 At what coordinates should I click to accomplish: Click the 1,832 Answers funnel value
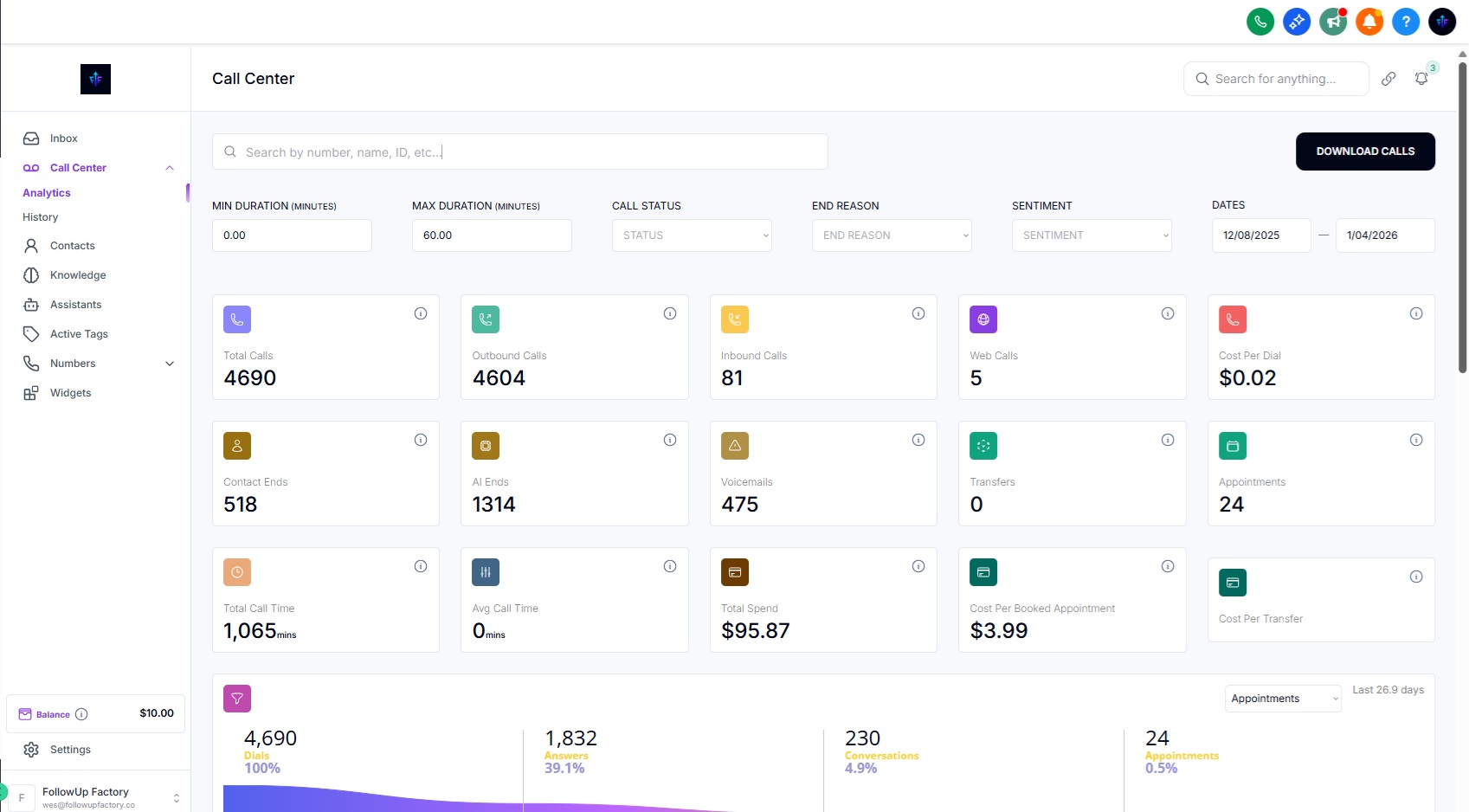click(x=570, y=738)
